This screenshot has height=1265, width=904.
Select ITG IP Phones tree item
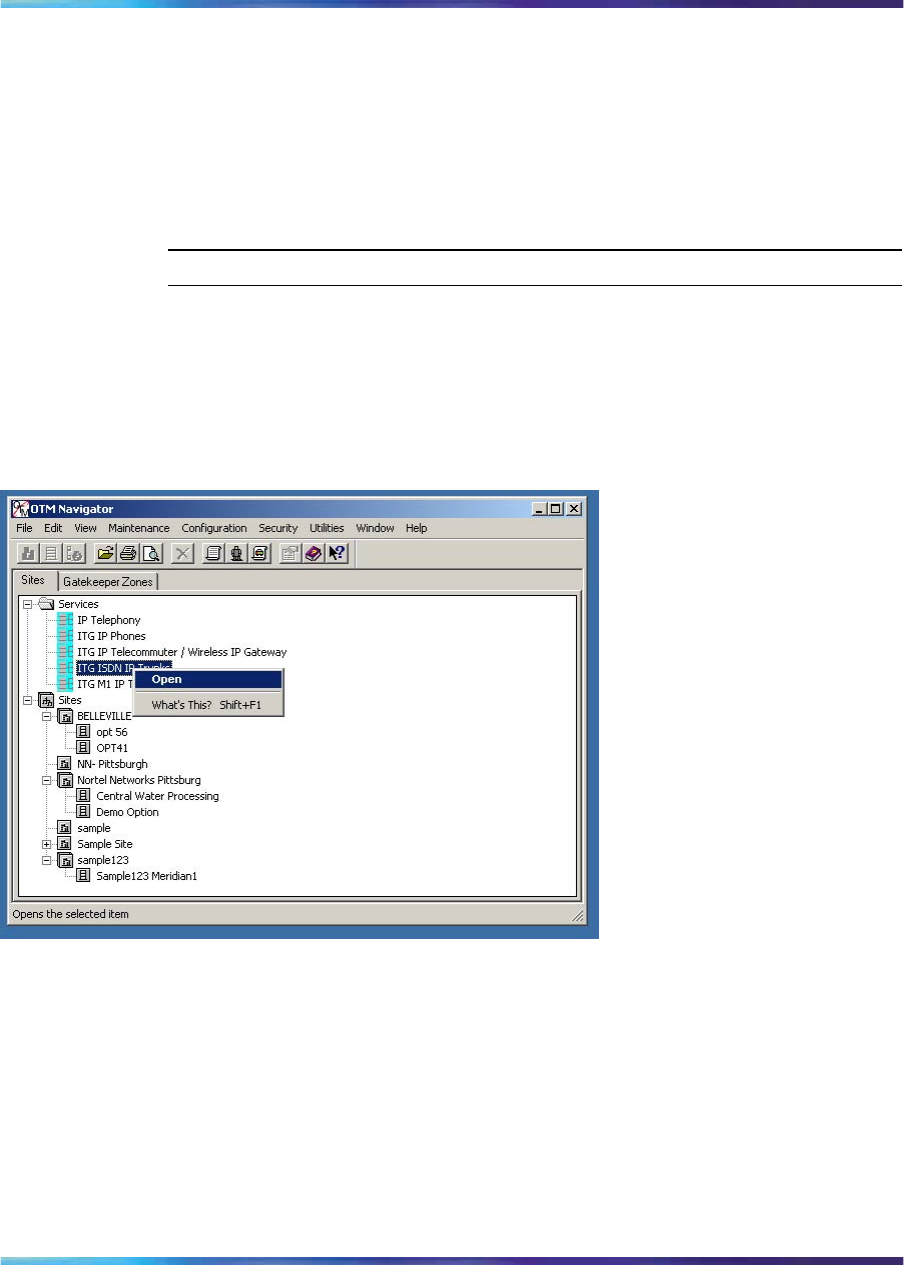click(111, 636)
